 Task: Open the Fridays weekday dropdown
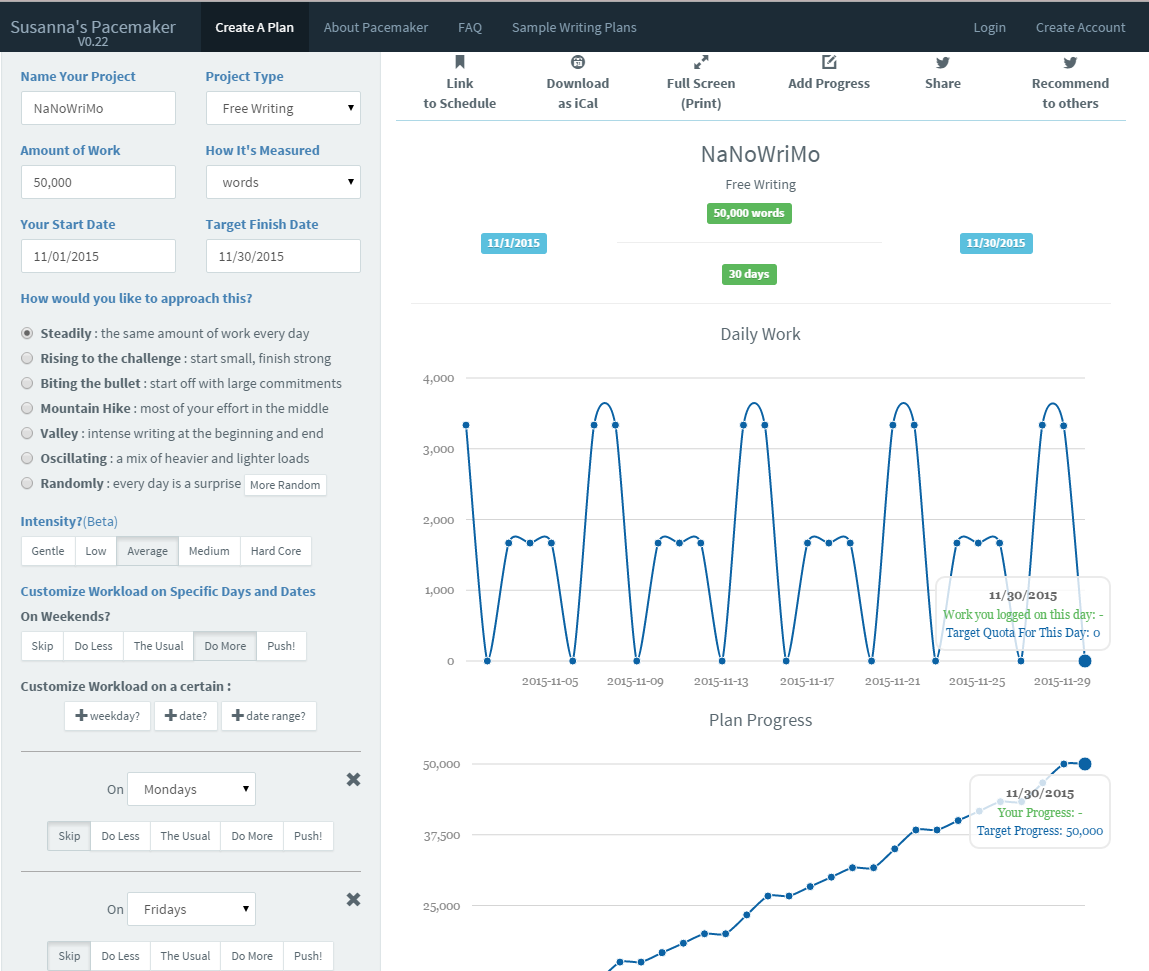pyautogui.click(x=191, y=909)
